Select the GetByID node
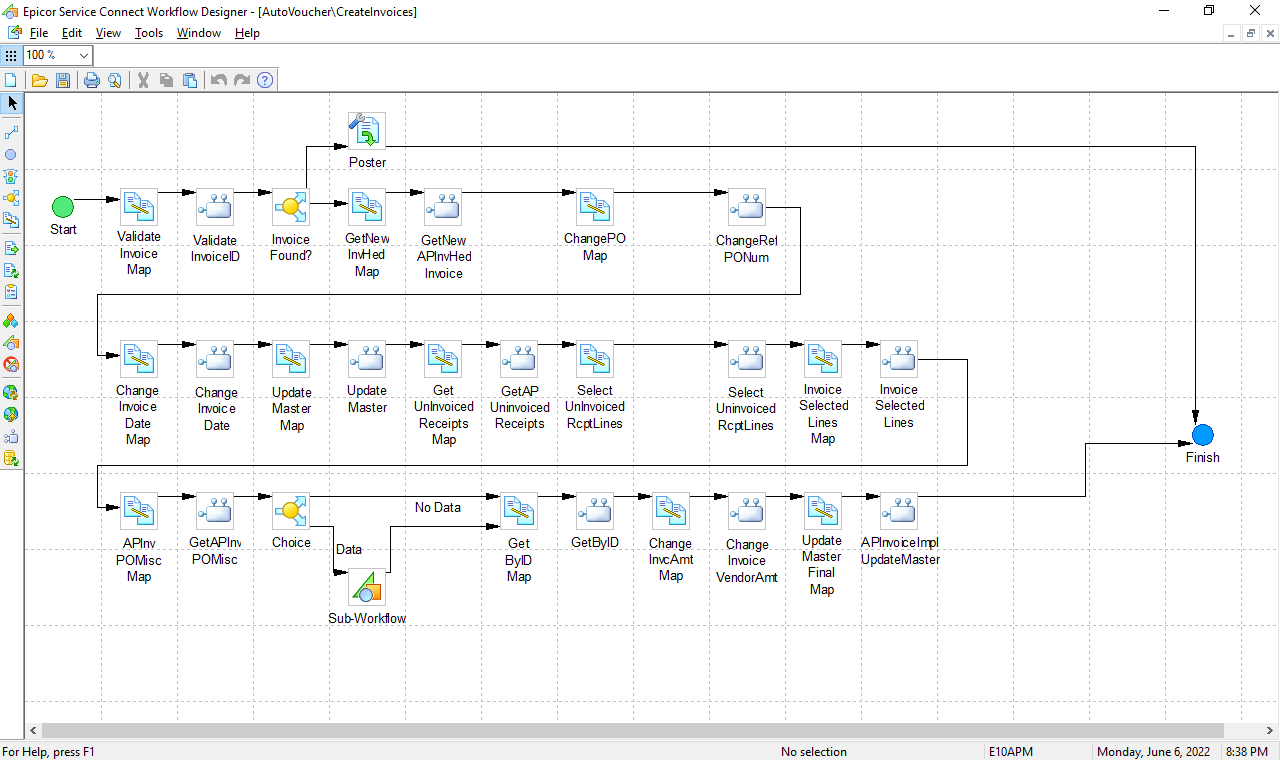1280x760 pixels. pyautogui.click(x=595, y=511)
